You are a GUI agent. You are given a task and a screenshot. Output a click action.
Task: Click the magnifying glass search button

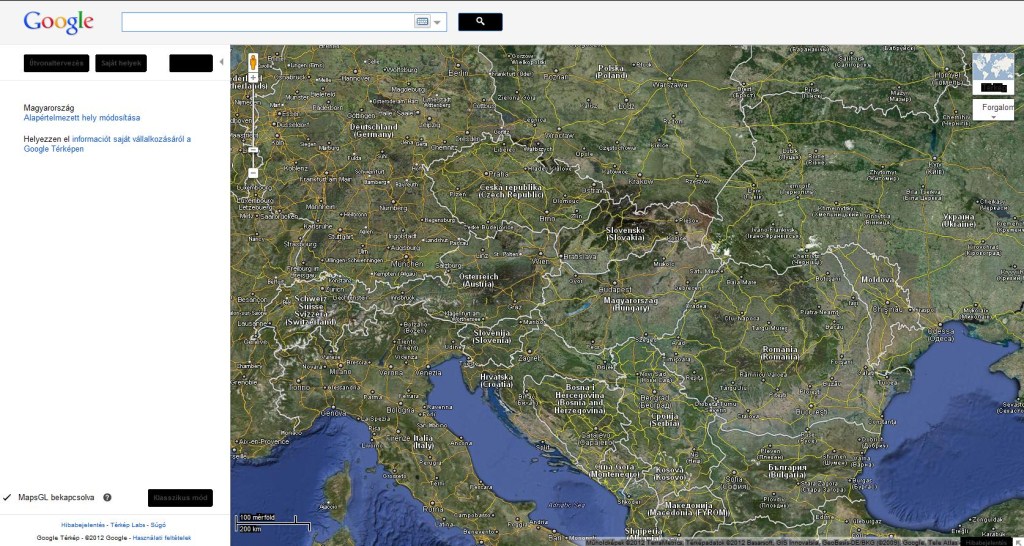(x=480, y=22)
